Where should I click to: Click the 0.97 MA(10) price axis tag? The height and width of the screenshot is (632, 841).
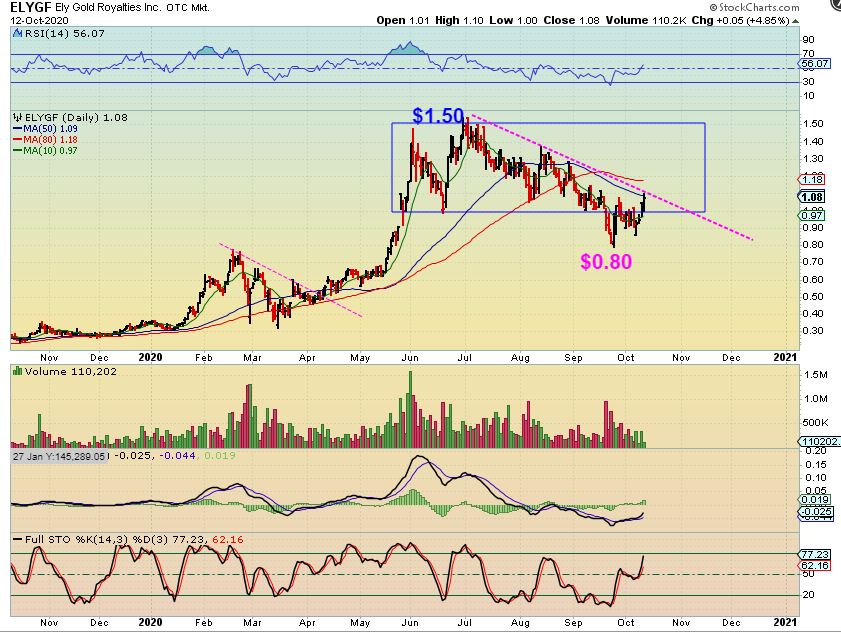coord(813,215)
